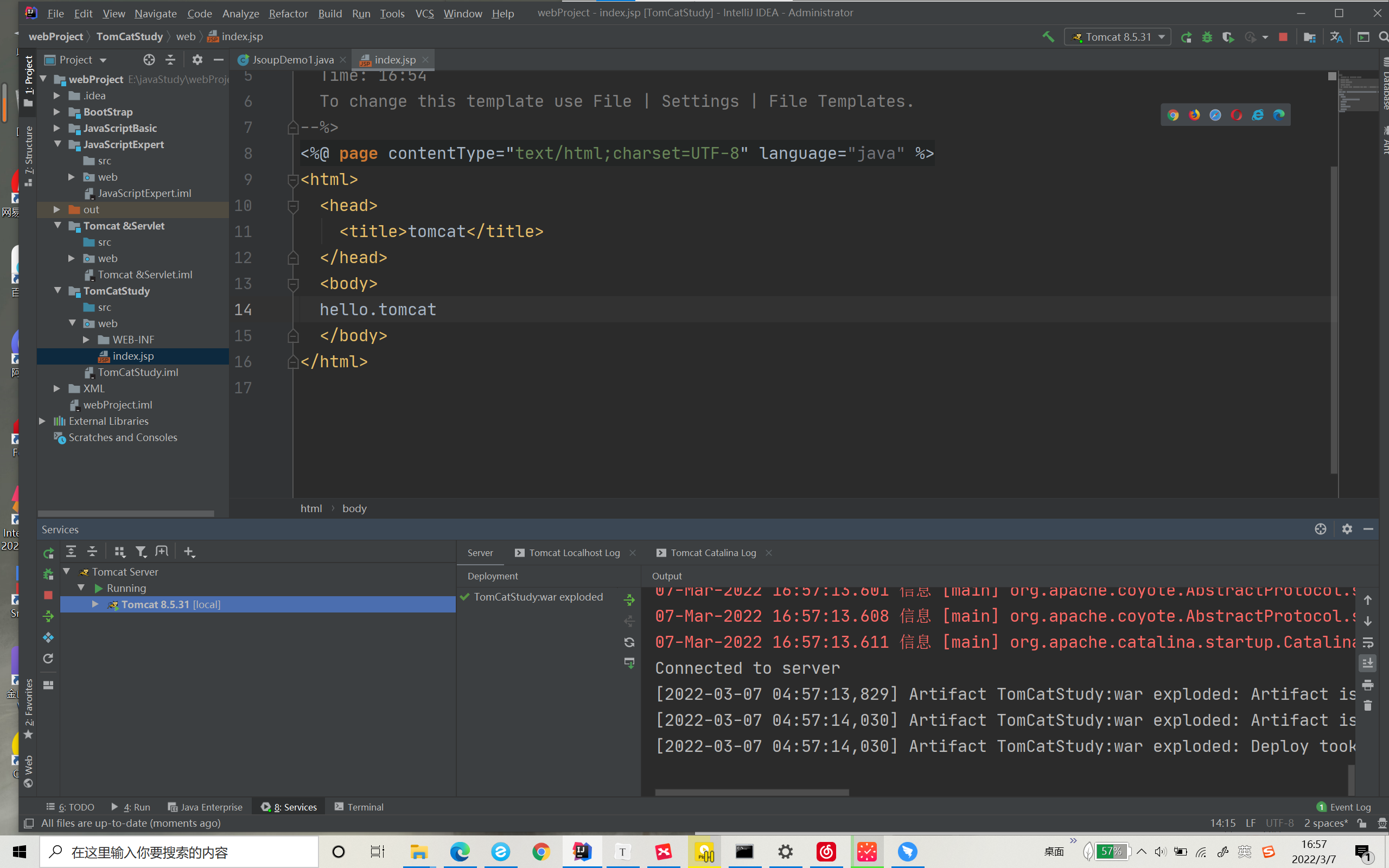
Task: Start debugging with the bug icon
Action: coord(1207,37)
